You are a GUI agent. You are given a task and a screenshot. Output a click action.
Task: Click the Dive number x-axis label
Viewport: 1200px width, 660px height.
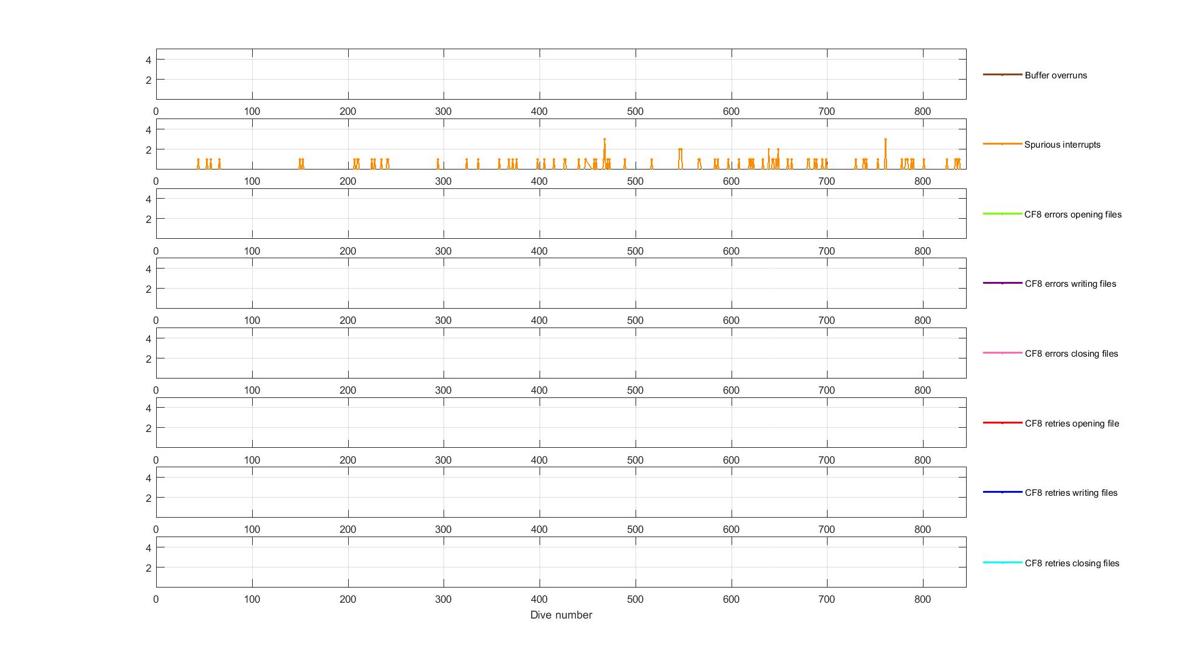coord(561,615)
